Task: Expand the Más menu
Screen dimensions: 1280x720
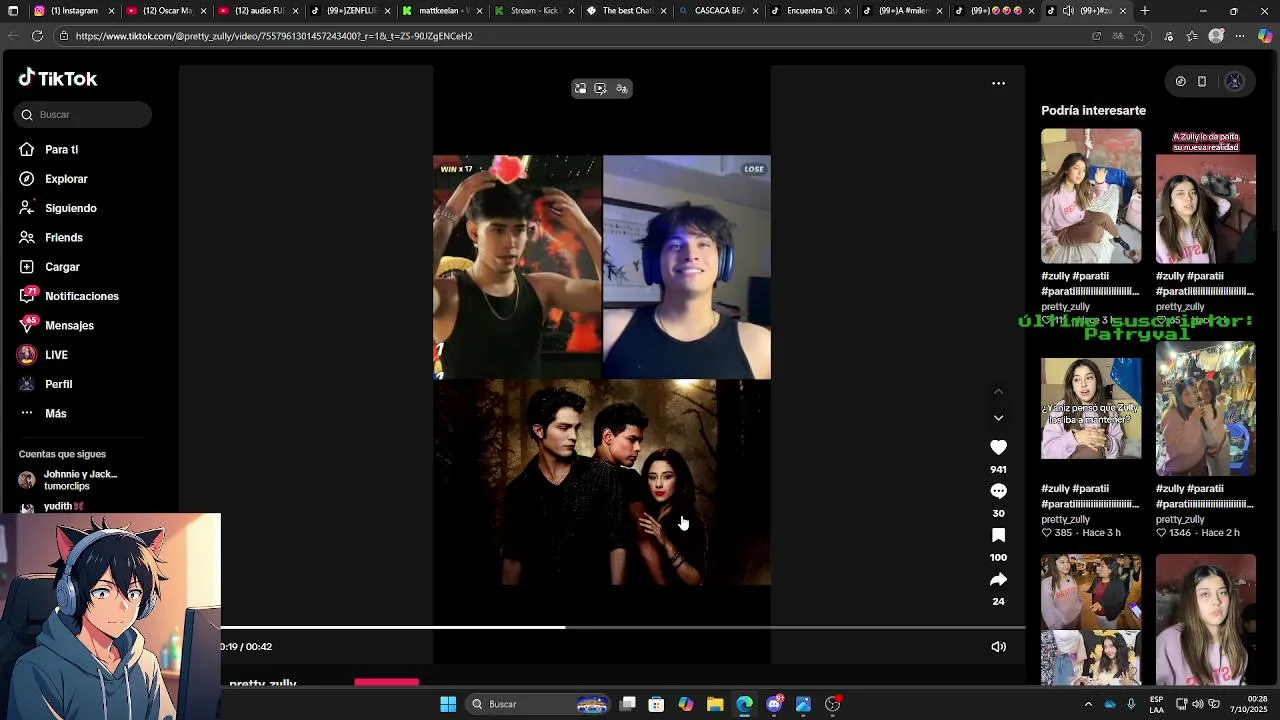Action: coord(55,414)
